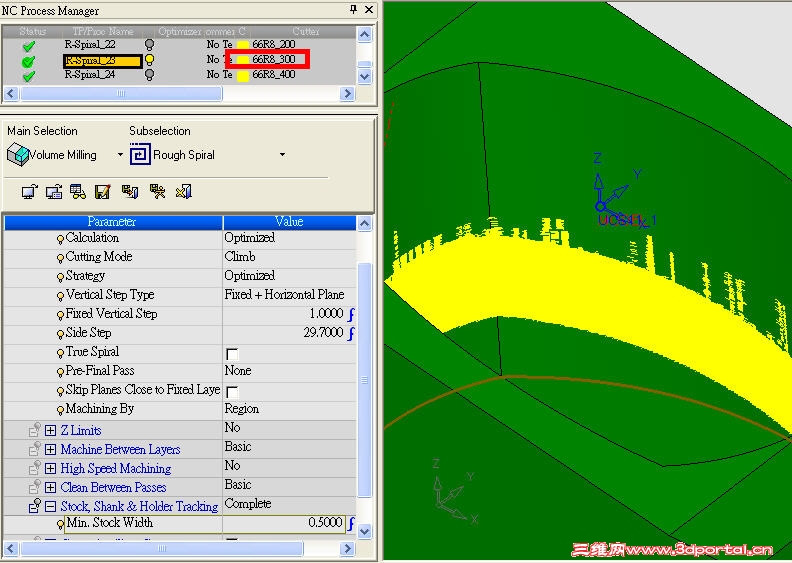Click the process list scroll right arrow
This screenshot has height=563, width=792.
[x=347, y=93]
